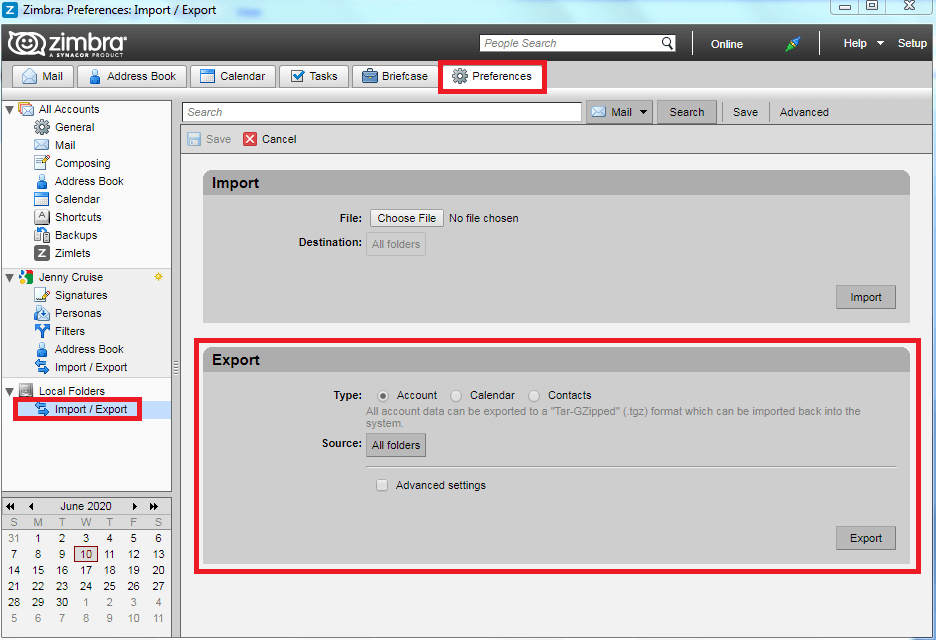Viewport: 936px width, 640px height.
Task: Enable the Advanced settings checkbox
Action: pyautogui.click(x=382, y=485)
